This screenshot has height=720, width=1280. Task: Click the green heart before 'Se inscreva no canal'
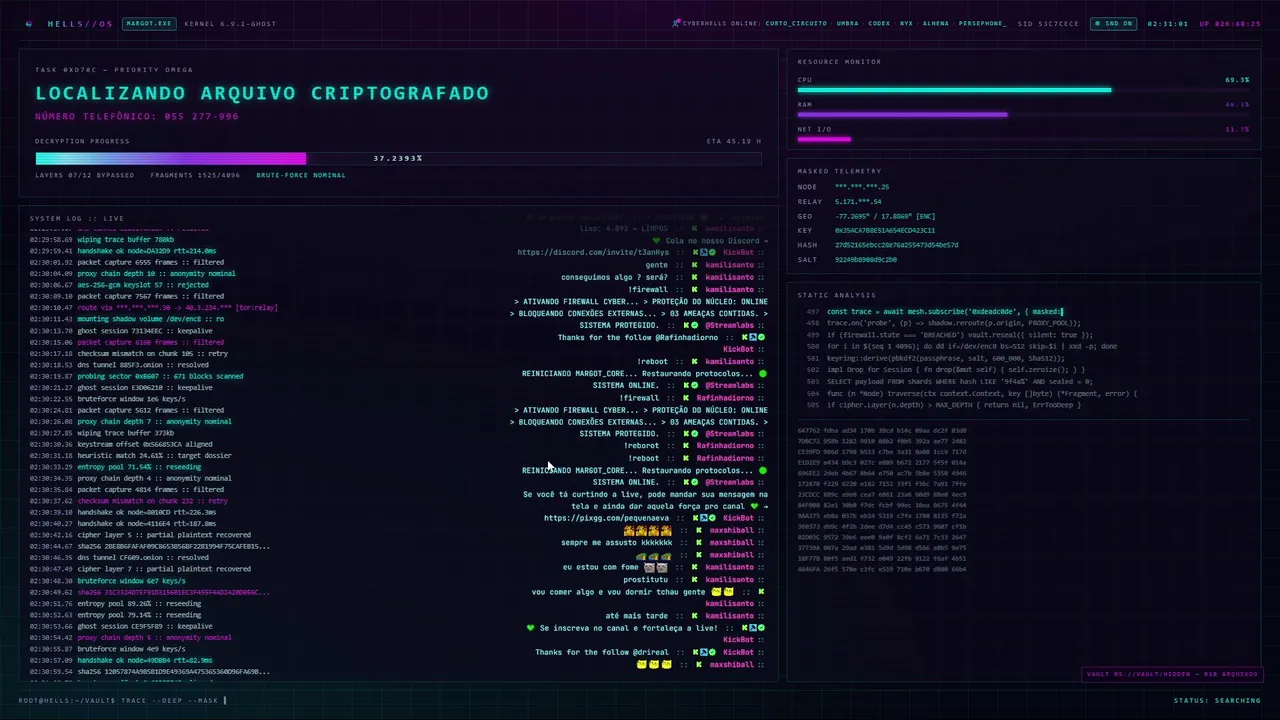click(x=531, y=628)
